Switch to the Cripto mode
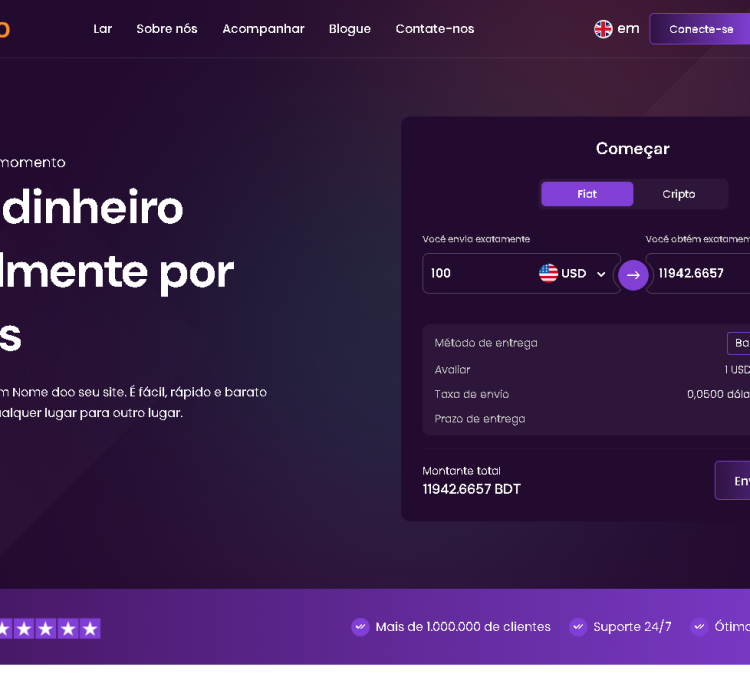 679,194
